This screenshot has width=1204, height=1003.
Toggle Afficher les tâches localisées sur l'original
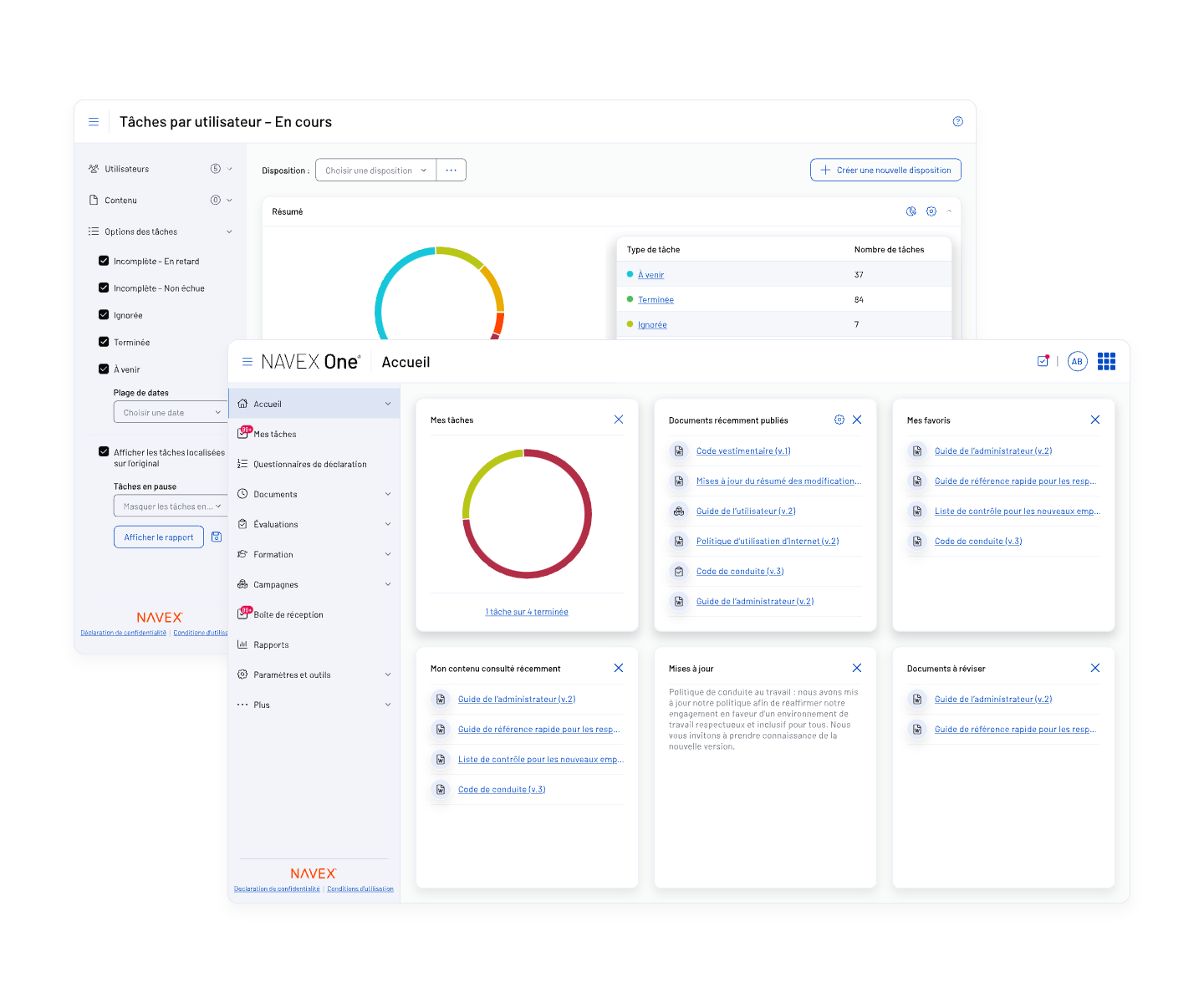click(x=104, y=451)
